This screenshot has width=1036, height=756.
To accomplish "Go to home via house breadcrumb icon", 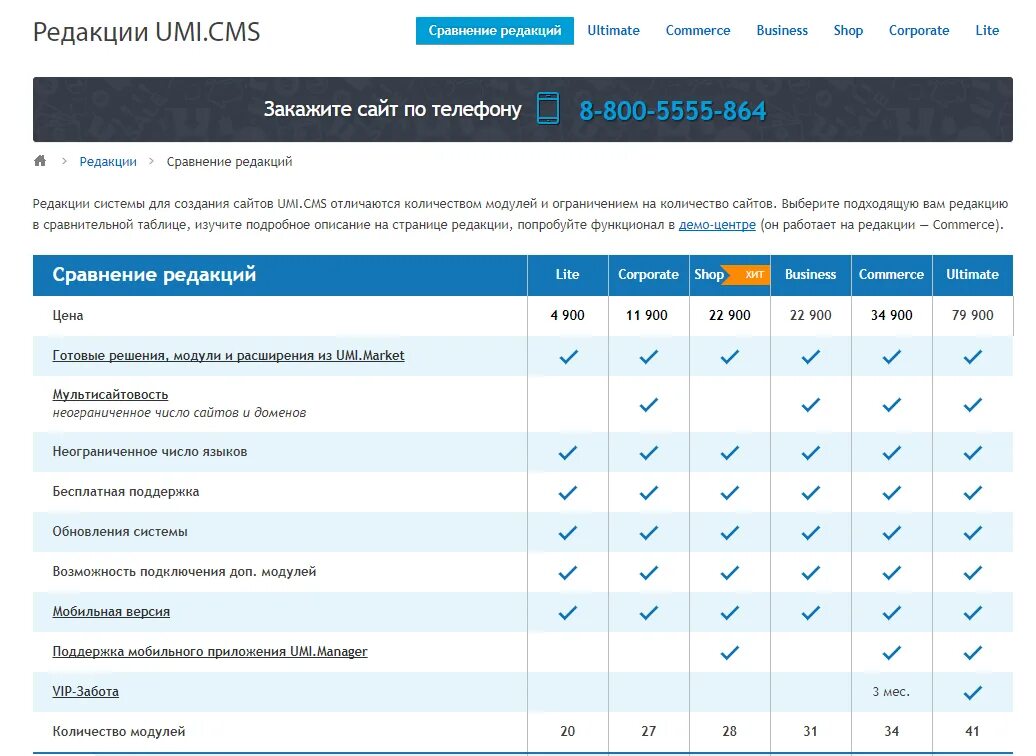I will click(40, 161).
